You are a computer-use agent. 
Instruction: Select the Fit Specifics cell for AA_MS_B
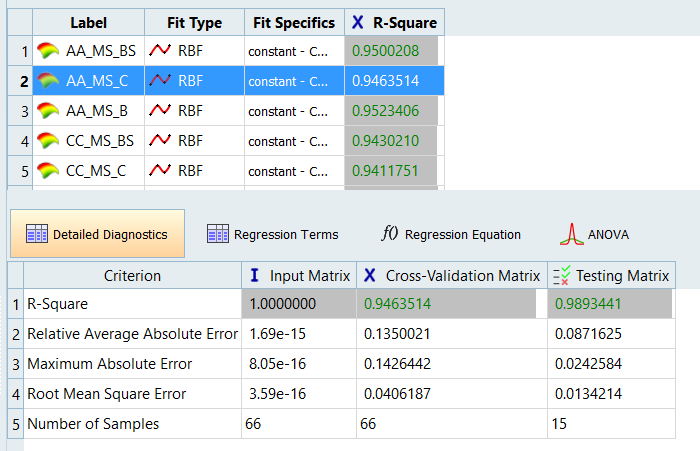click(x=293, y=111)
